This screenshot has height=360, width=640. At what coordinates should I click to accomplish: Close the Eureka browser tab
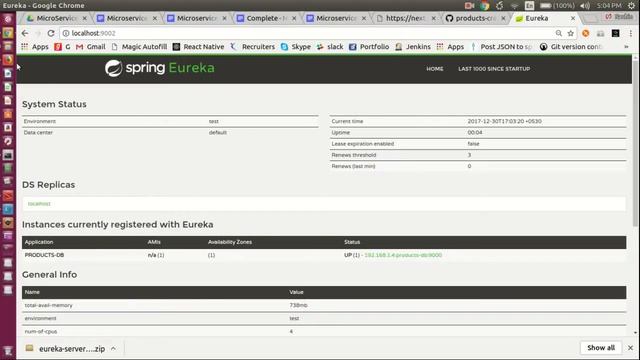573,18
